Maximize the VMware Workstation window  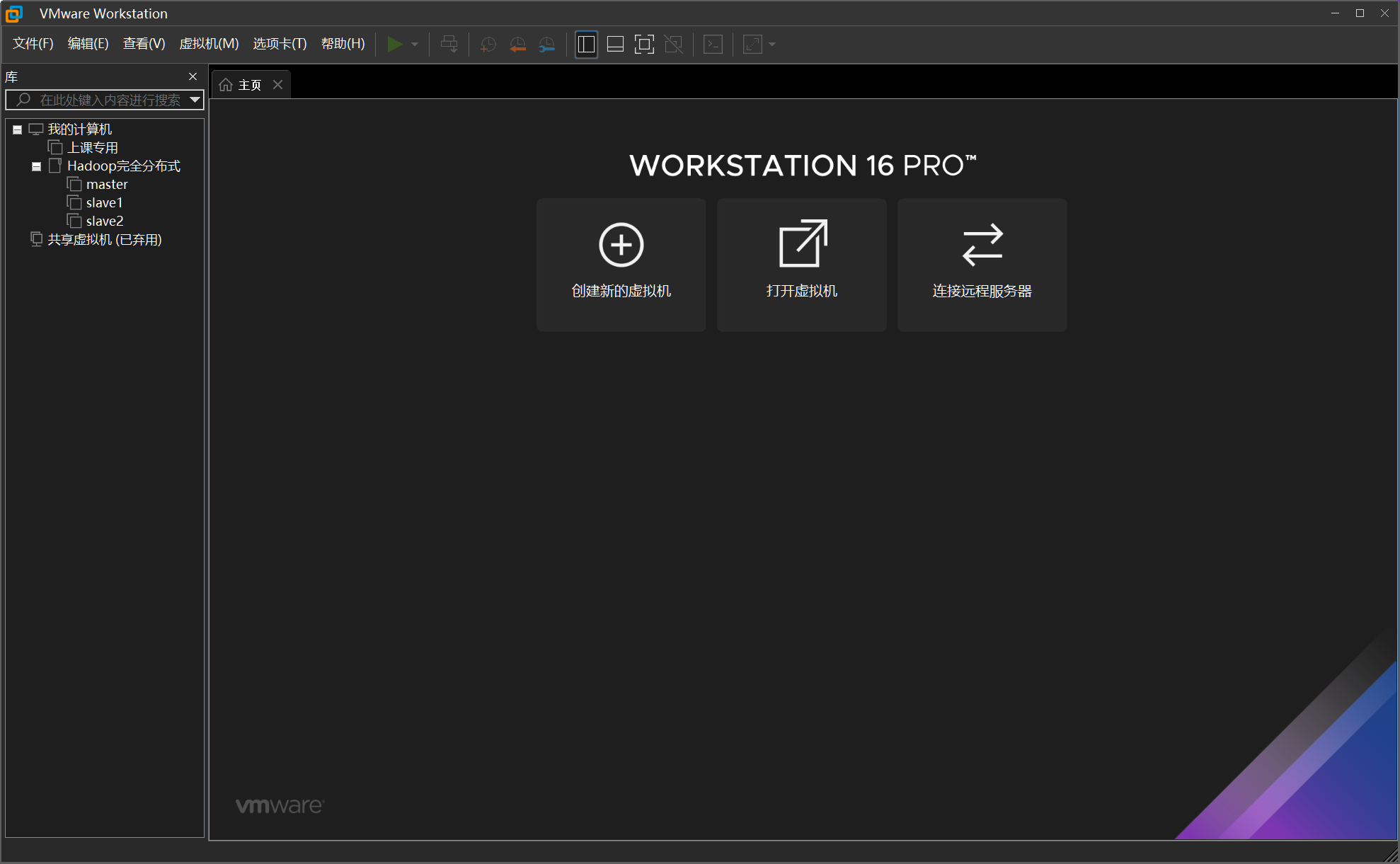click(1360, 13)
